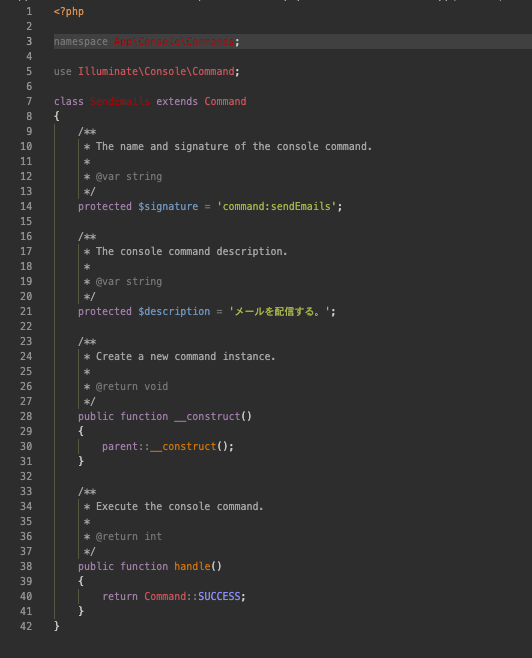532x658 pixels.
Task: Click the '$description' variable
Action: pos(174,311)
